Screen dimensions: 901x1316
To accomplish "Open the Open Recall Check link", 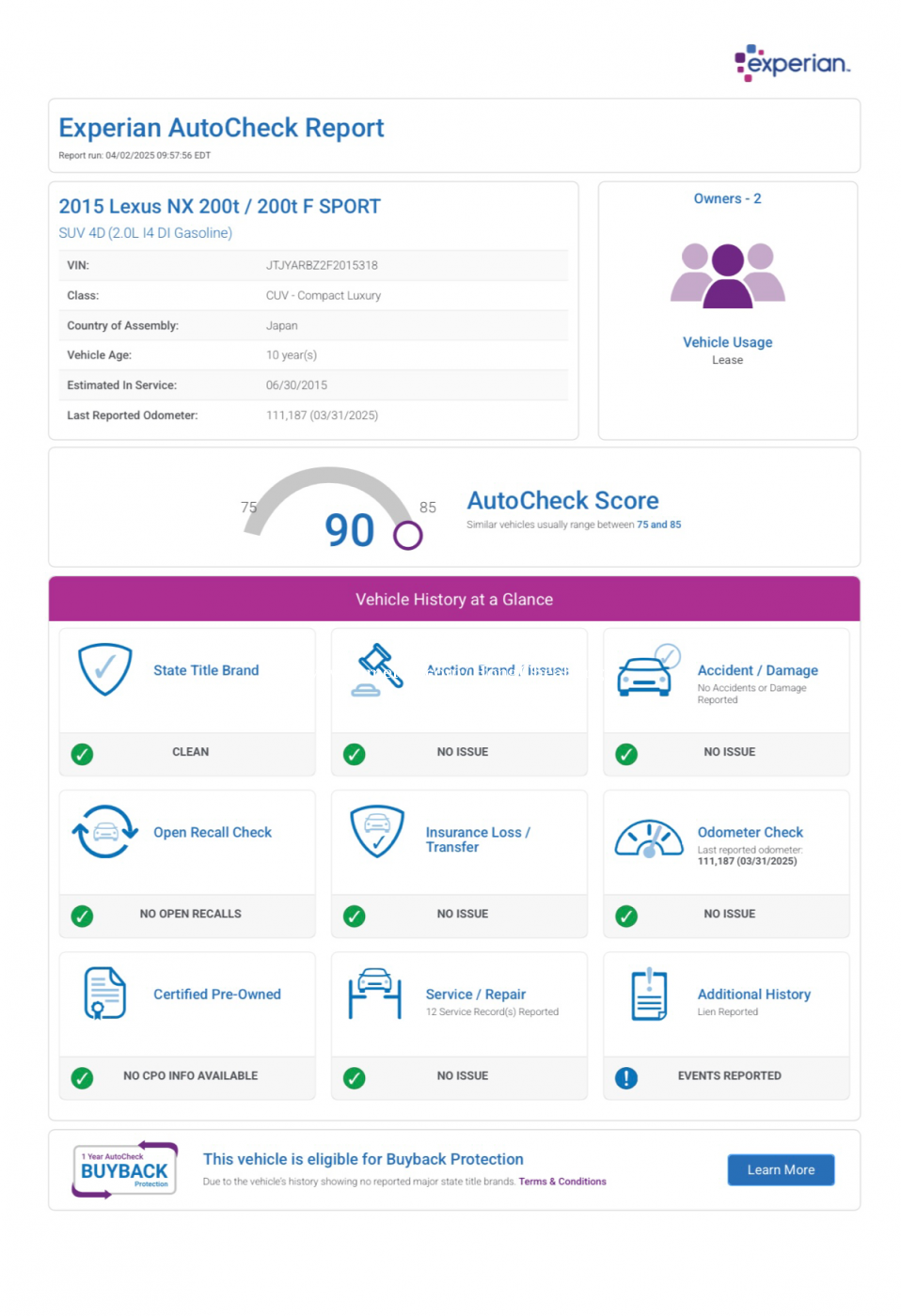I will (213, 832).
